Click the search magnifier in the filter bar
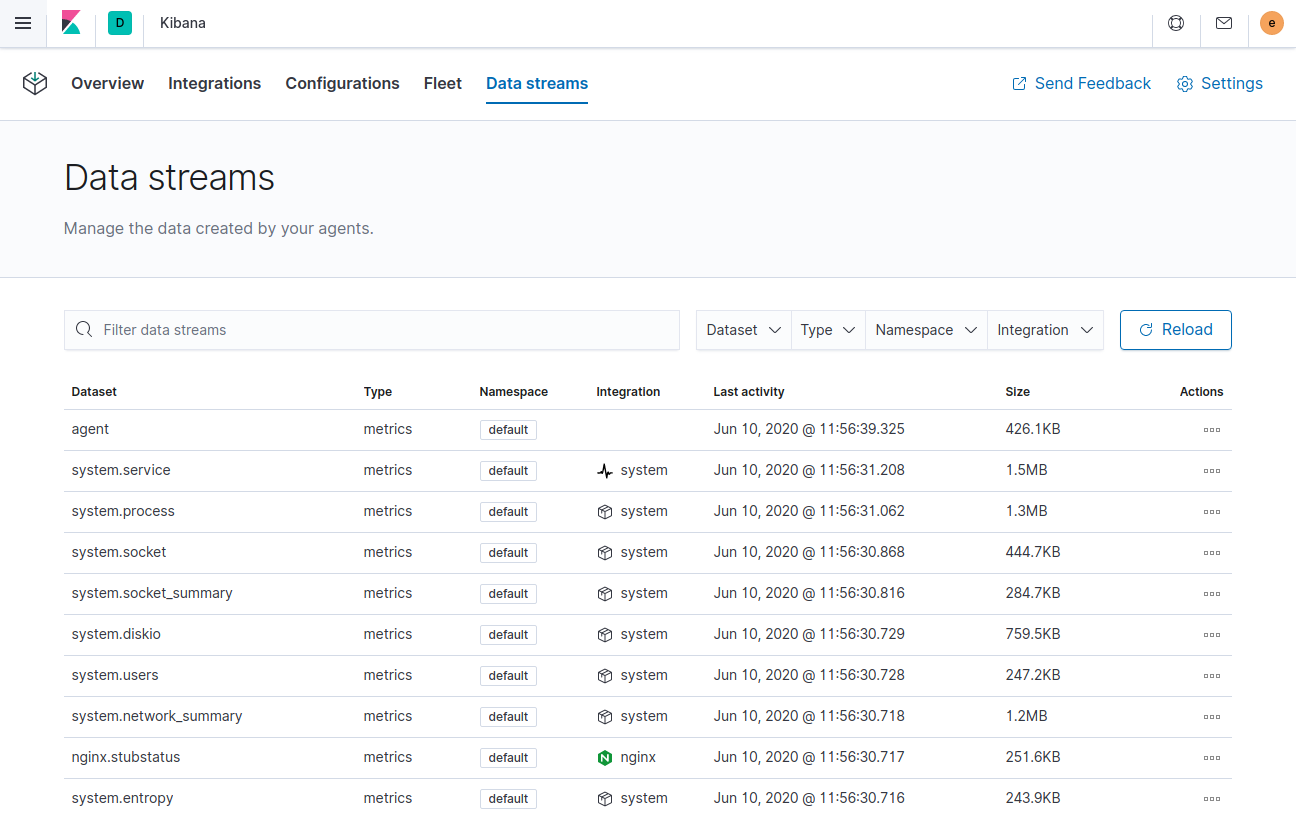The height and width of the screenshot is (815, 1296). click(84, 329)
